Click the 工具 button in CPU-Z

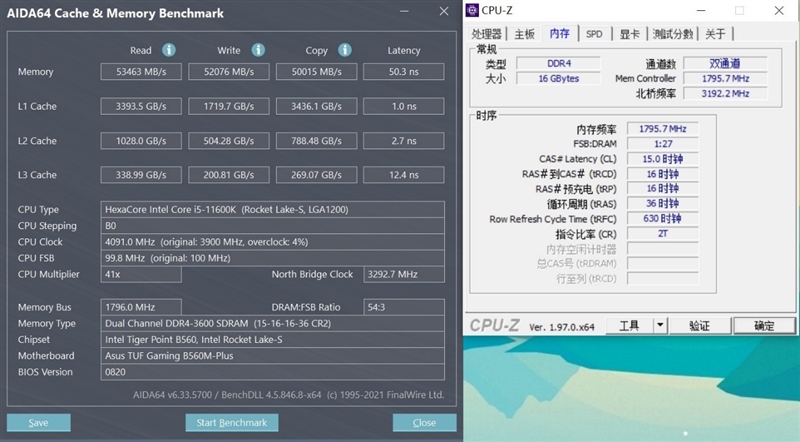pyautogui.click(x=629, y=326)
